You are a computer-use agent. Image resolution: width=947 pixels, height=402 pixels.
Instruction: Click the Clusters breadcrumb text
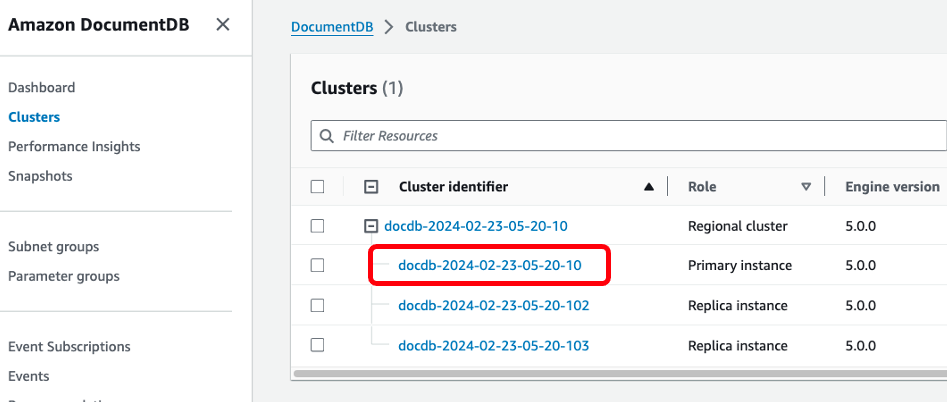tap(431, 27)
